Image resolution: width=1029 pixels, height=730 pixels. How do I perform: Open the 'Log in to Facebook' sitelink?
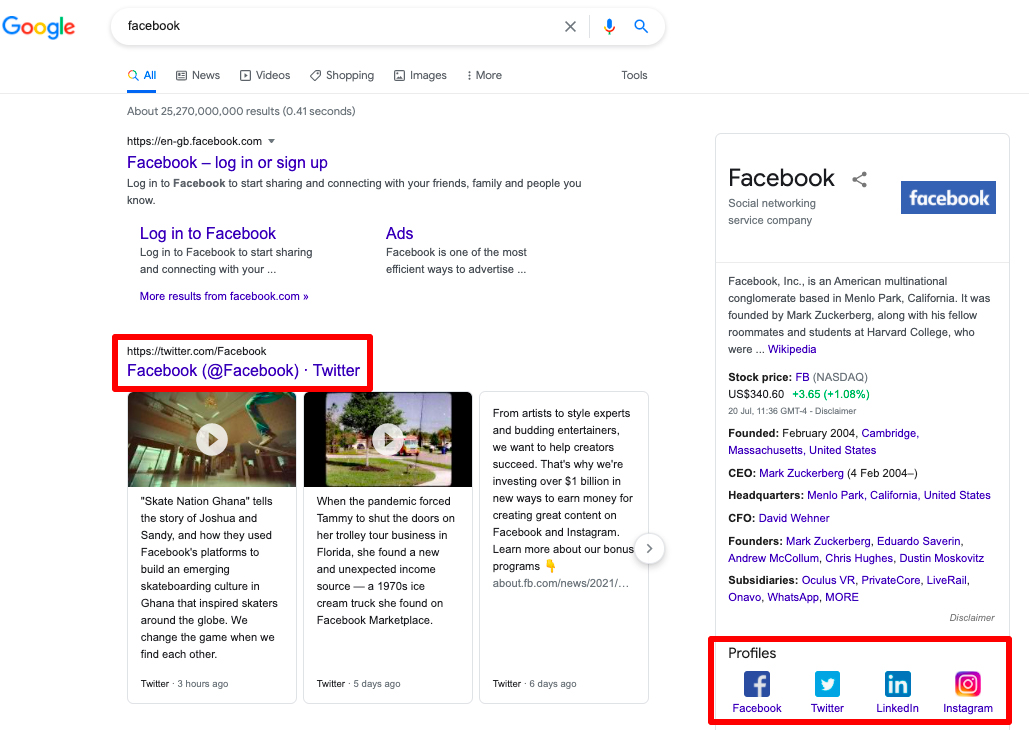click(207, 233)
